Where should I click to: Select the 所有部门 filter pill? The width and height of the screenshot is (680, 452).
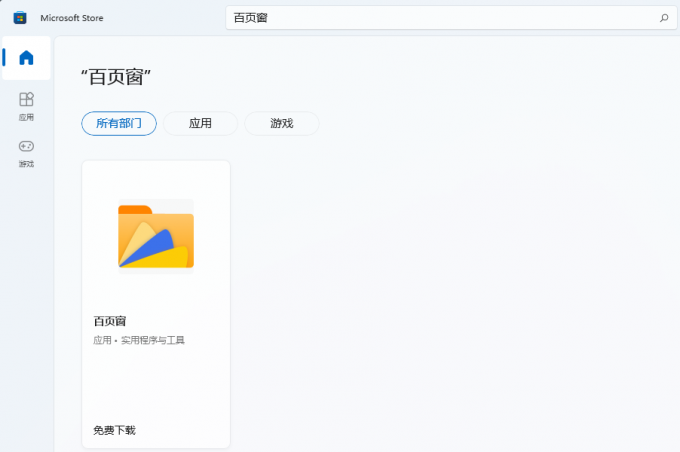[x=119, y=123]
